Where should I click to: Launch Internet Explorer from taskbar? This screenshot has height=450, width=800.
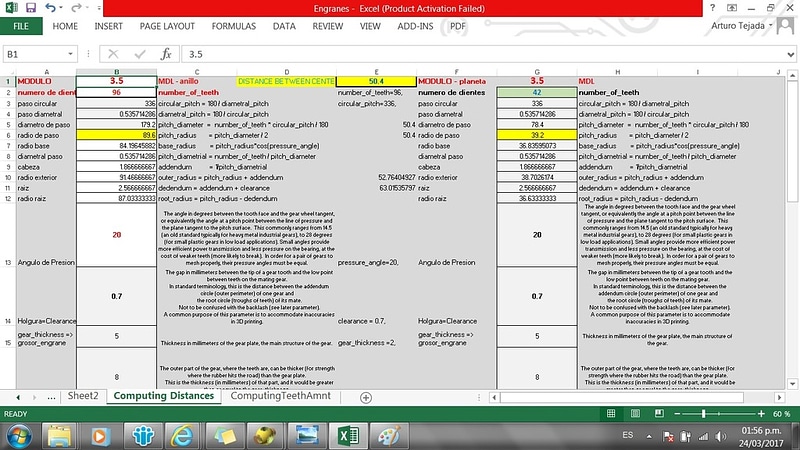(x=182, y=436)
